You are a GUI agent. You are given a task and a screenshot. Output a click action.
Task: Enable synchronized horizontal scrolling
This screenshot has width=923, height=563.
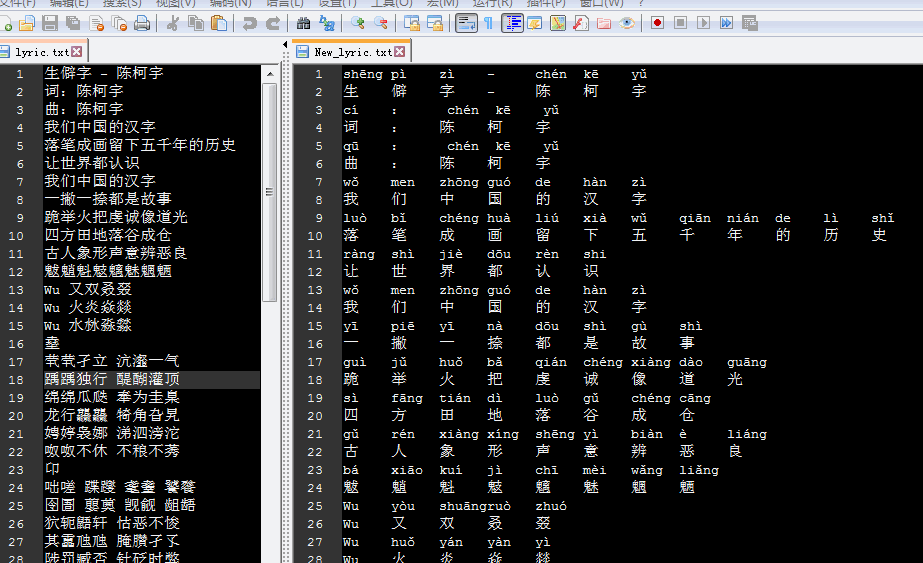(x=434, y=24)
